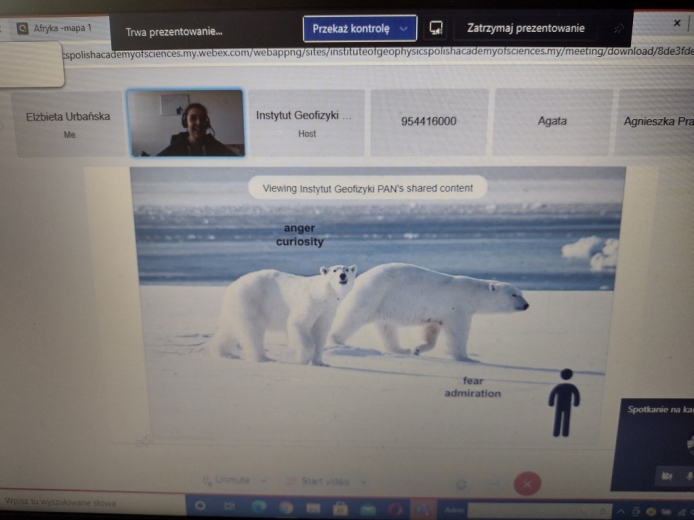Open Cortana circle on the taskbar

coord(200,505)
